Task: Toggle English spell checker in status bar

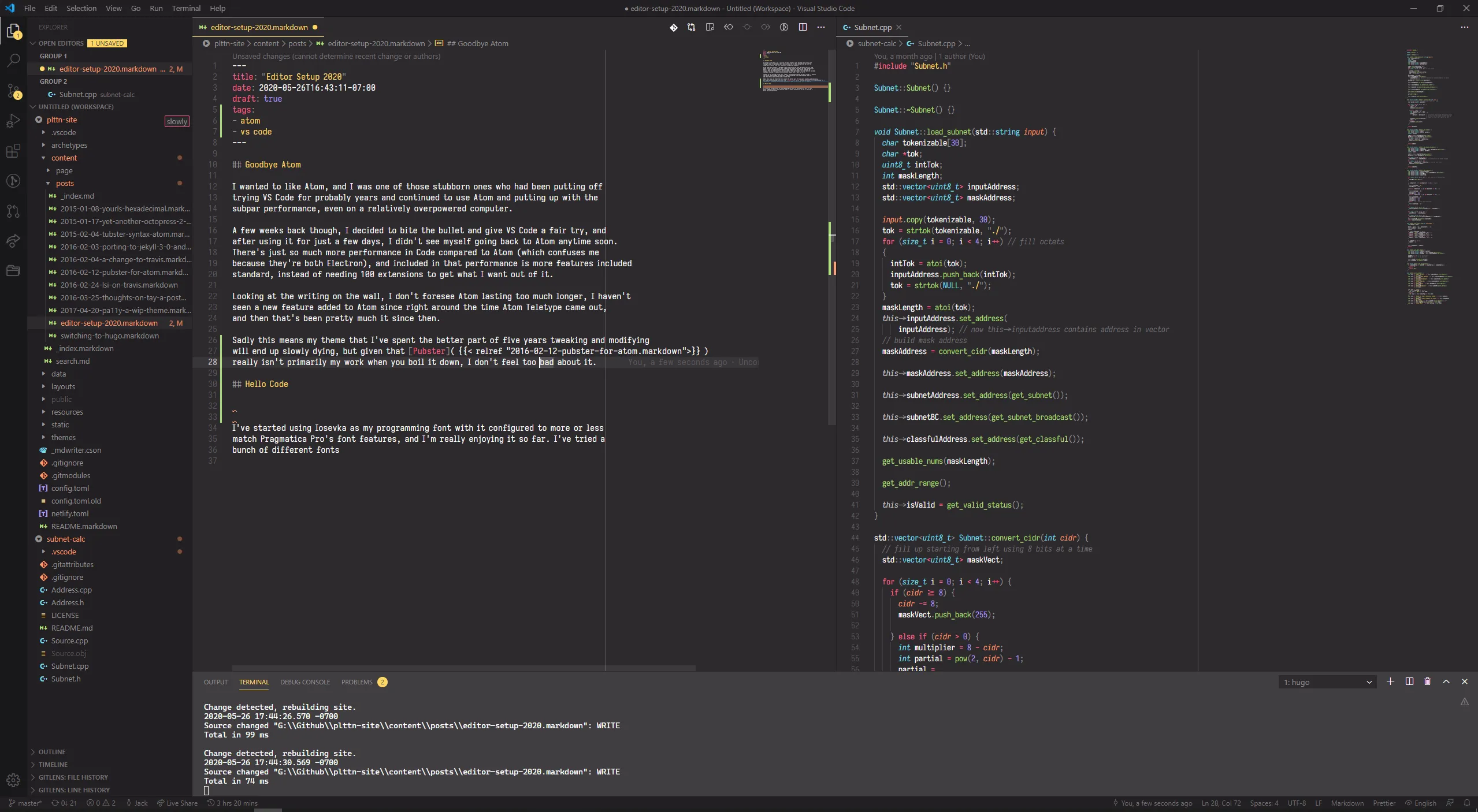Action: [x=1421, y=803]
